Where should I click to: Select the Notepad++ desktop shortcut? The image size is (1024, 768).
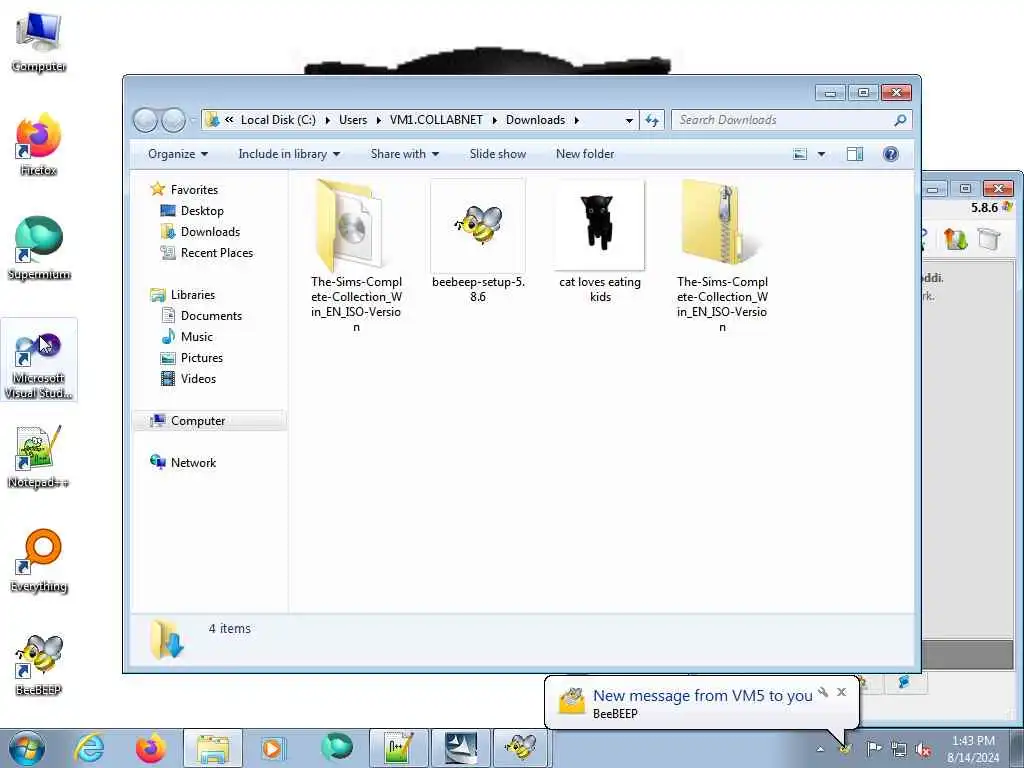(x=39, y=457)
